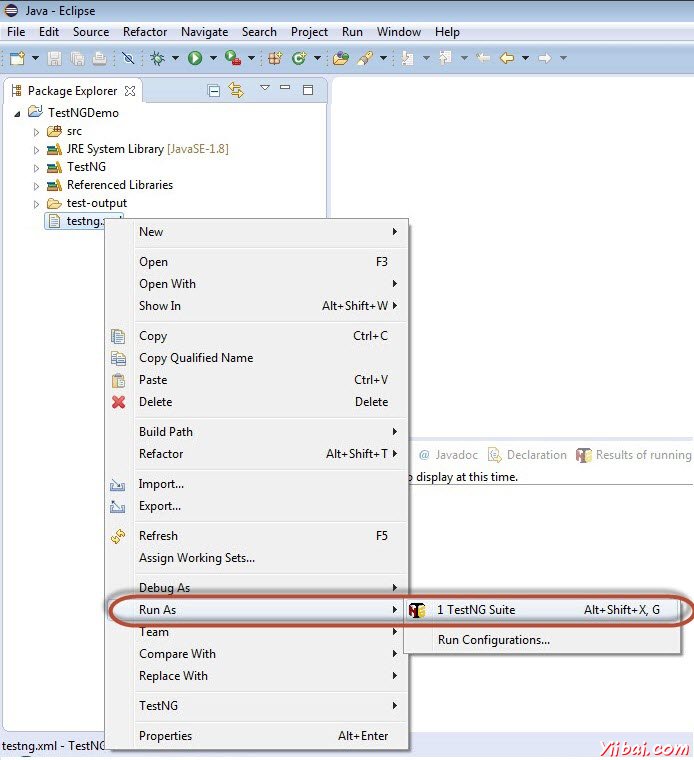Click the Back navigation yellow arrow

(x=507, y=58)
